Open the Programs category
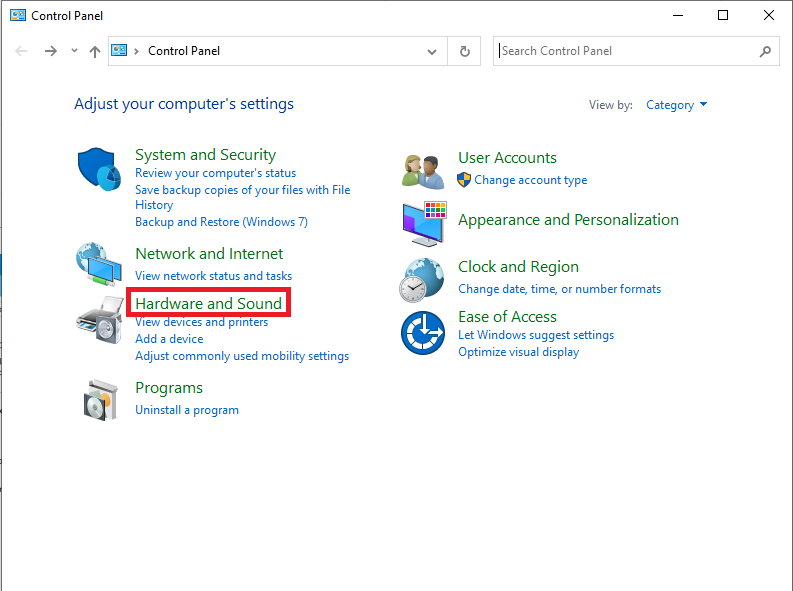 (169, 388)
